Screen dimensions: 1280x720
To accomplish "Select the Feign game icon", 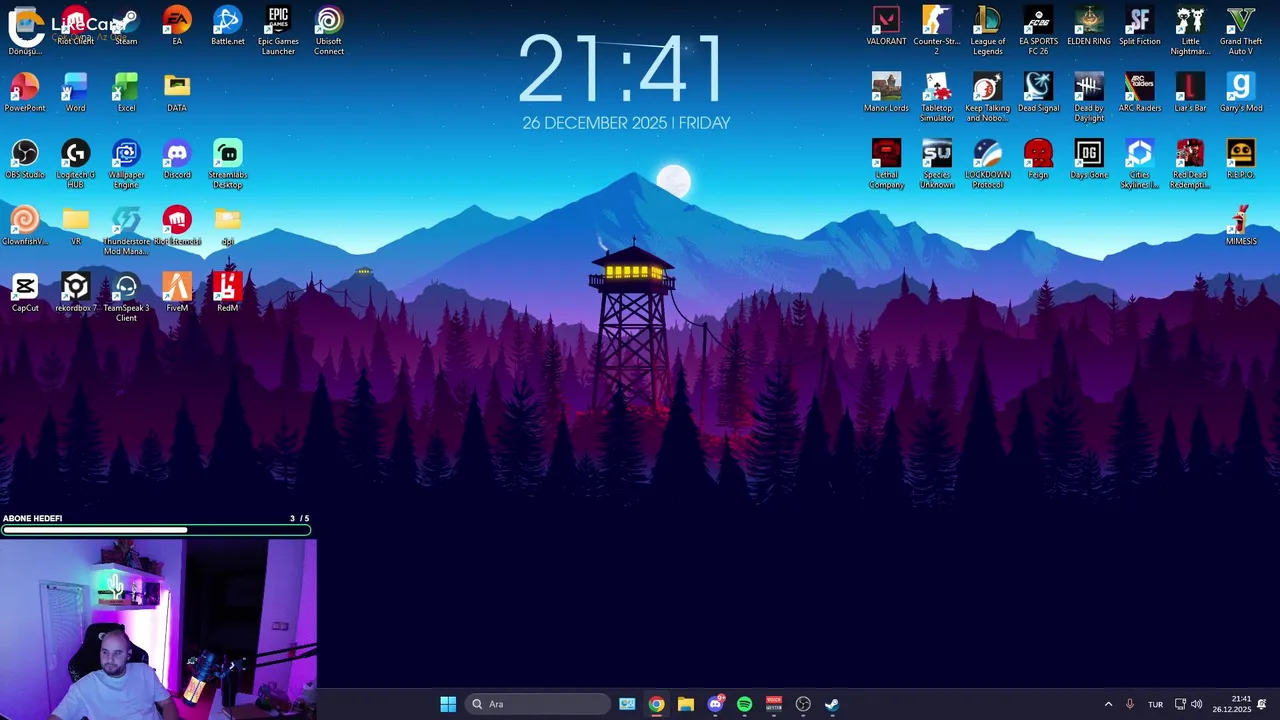I will click(1038, 160).
